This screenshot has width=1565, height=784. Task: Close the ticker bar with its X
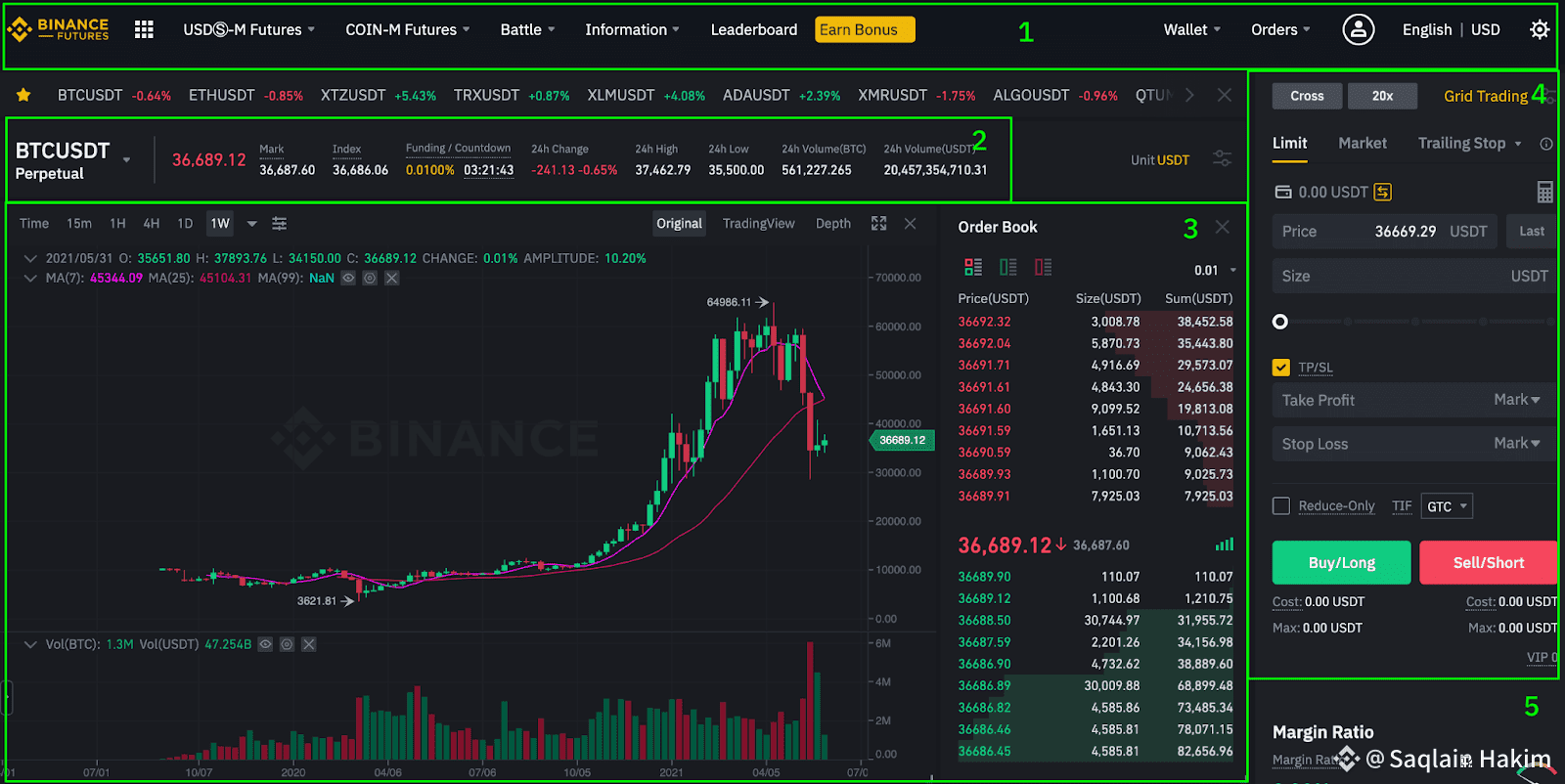1224,95
